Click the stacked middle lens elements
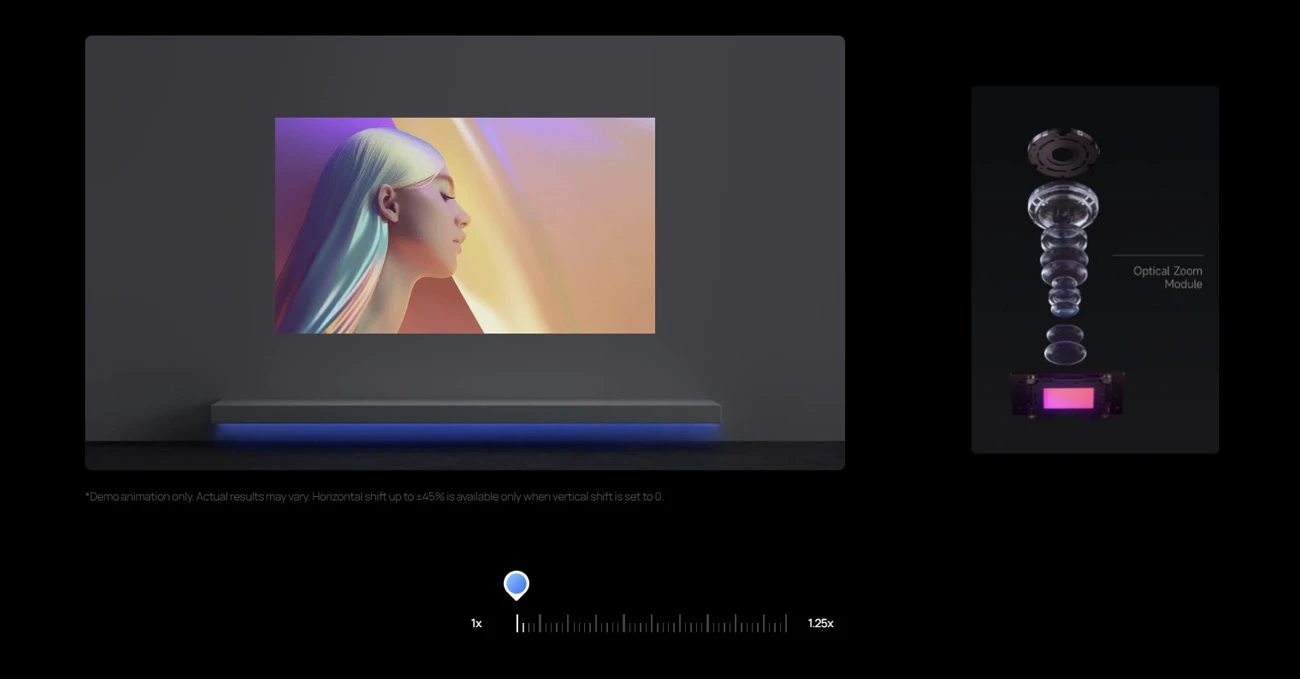 1063,270
